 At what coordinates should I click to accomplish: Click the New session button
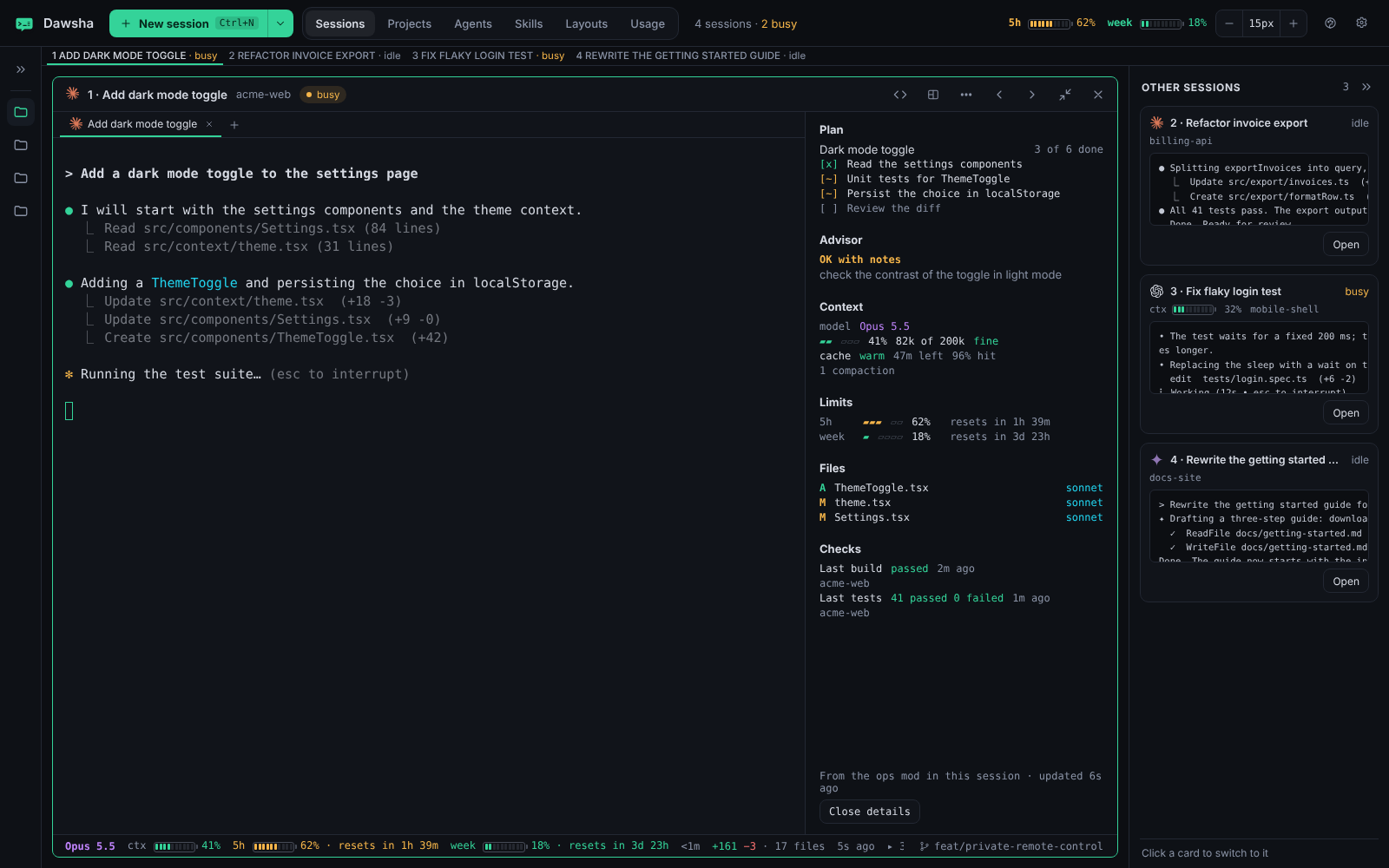pos(188,23)
